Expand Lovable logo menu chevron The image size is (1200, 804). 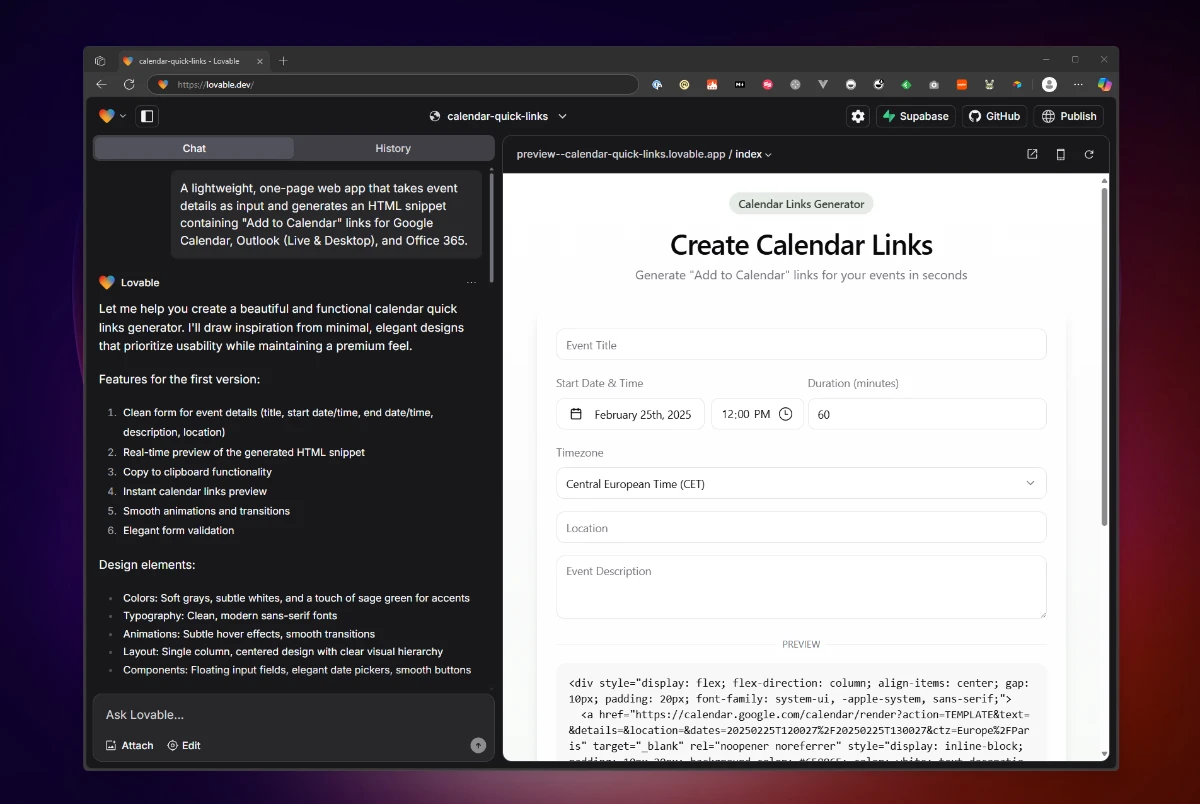(123, 116)
